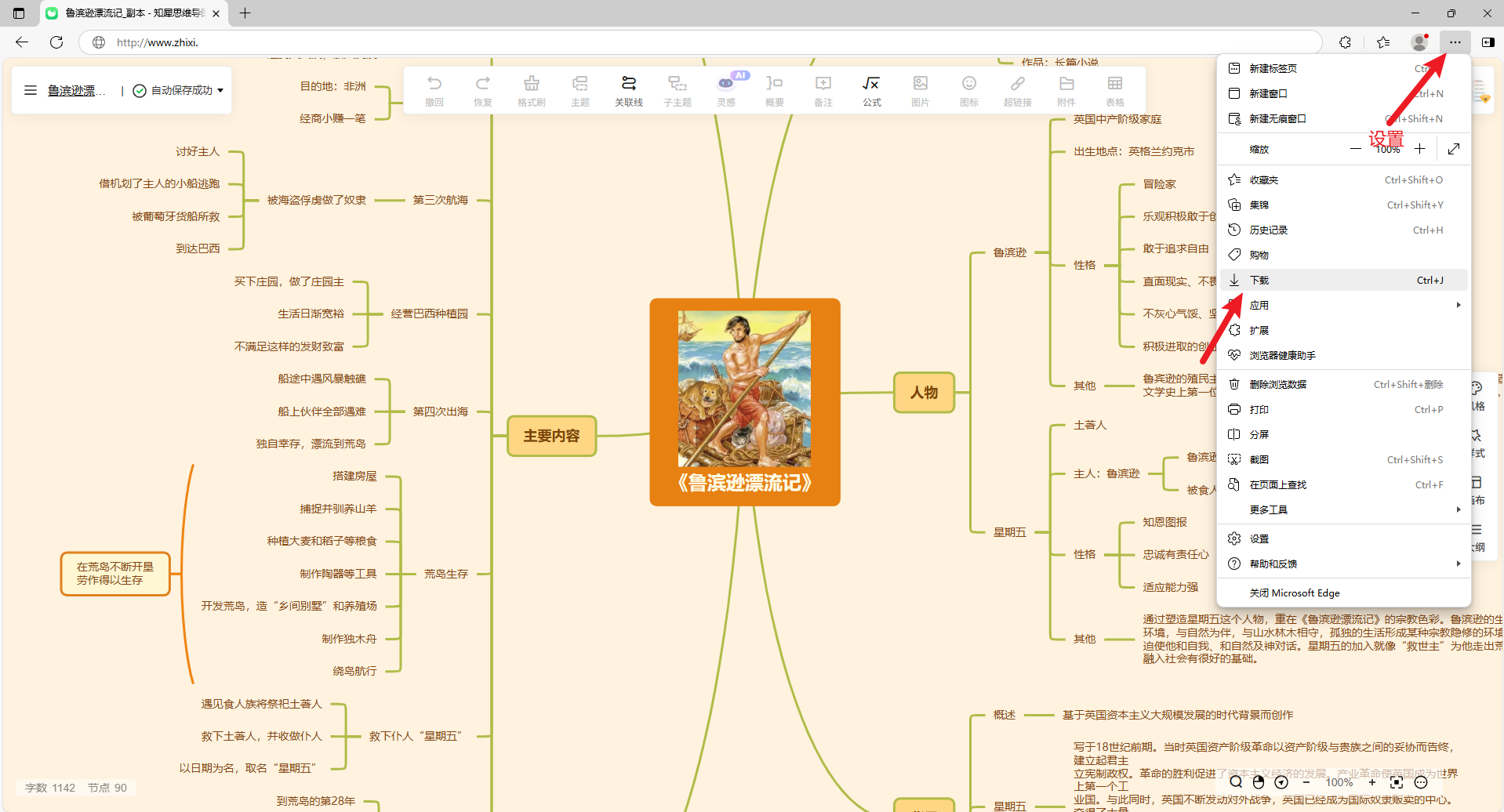The image size is (1504, 812).
Task: Select 删除浏览数据 in the menu
Action: 1344,384
